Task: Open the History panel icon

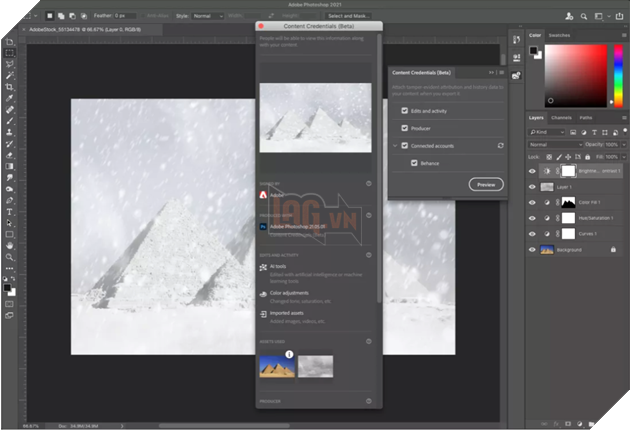Action: point(517,39)
